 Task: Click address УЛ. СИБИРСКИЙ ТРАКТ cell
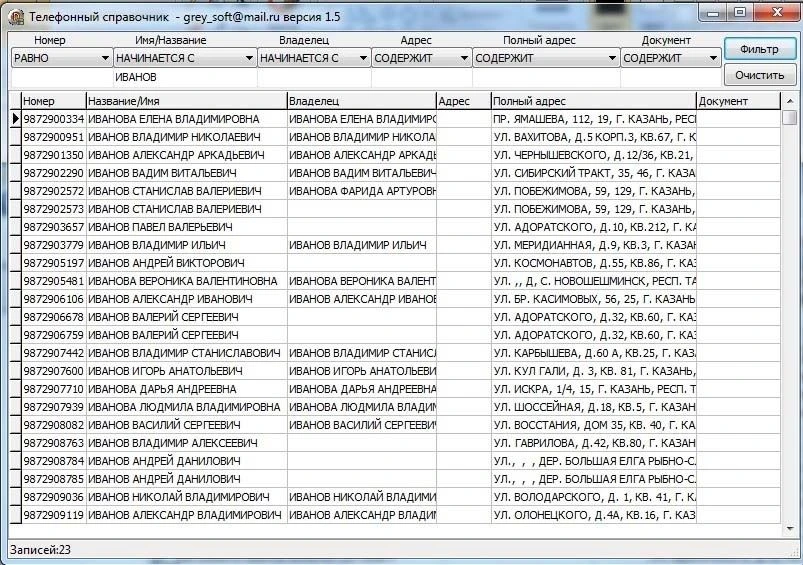point(594,173)
